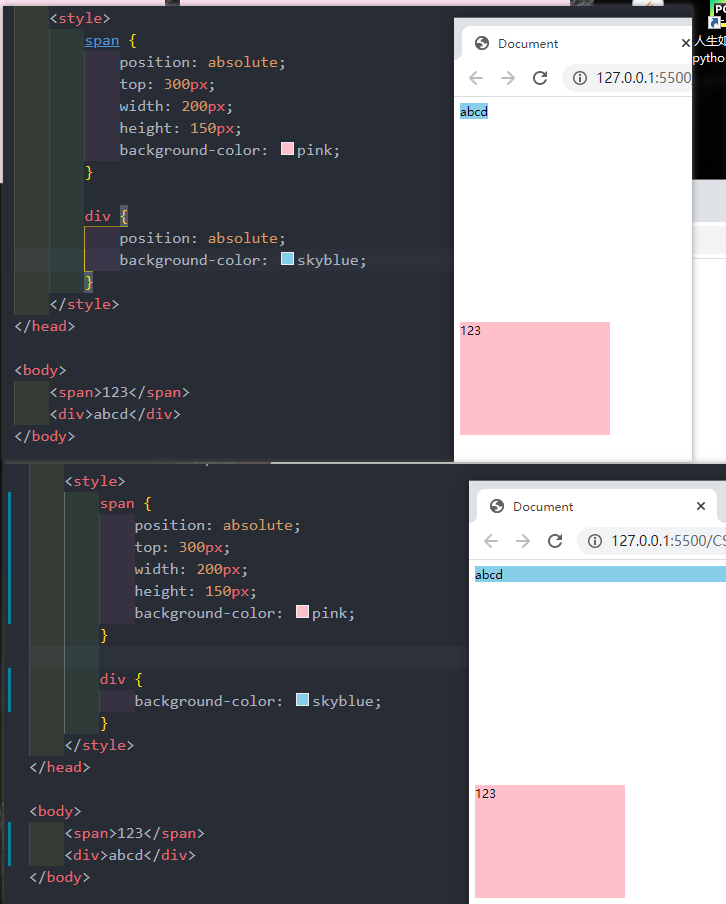Reload the page in the upper browser

click(540, 78)
